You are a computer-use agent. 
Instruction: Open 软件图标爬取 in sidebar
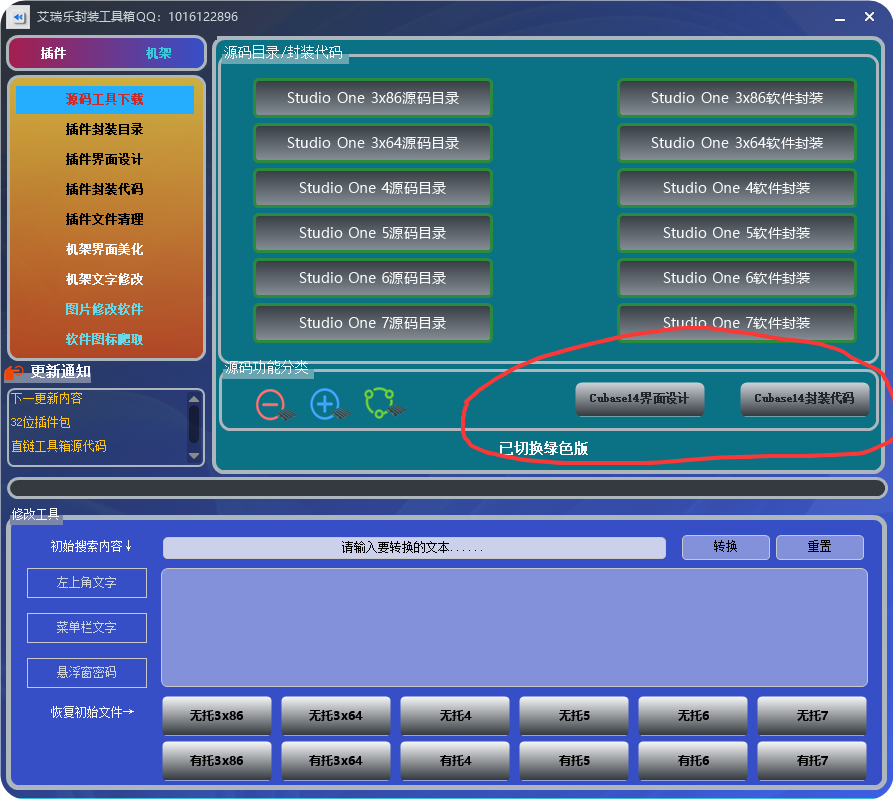click(104, 339)
